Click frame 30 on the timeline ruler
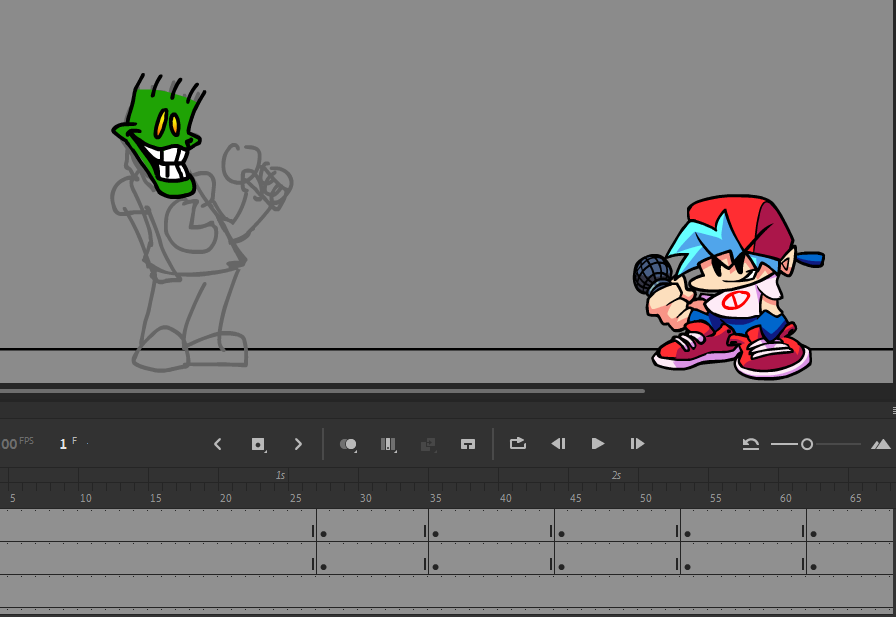896x617 pixels. coord(366,498)
